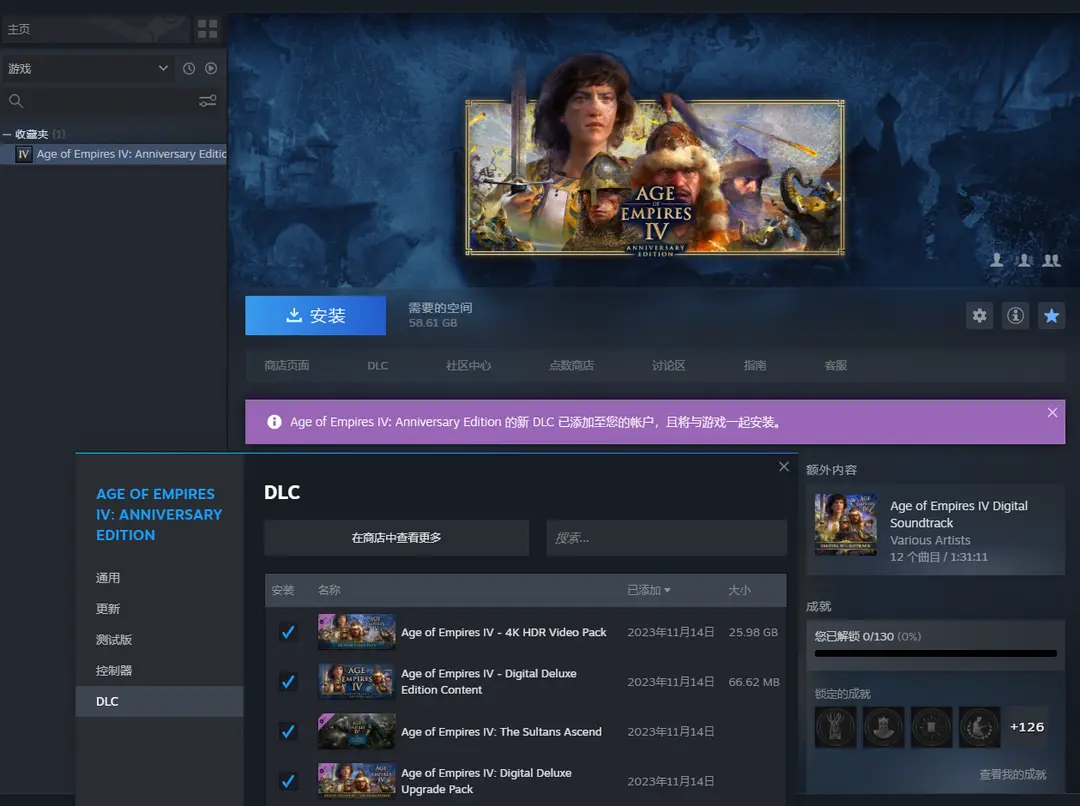Click the DLC 搜索 search field
This screenshot has width=1080, height=806.
pos(667,538)
